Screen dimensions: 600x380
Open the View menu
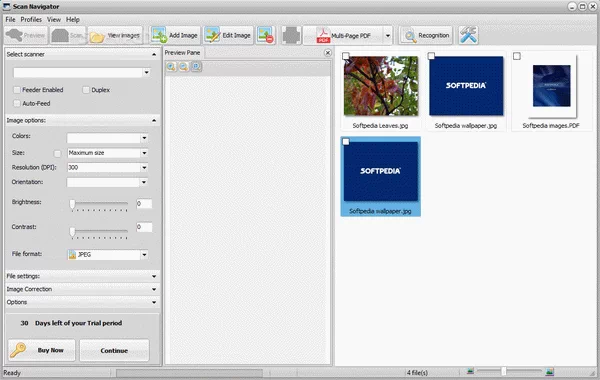54,20
